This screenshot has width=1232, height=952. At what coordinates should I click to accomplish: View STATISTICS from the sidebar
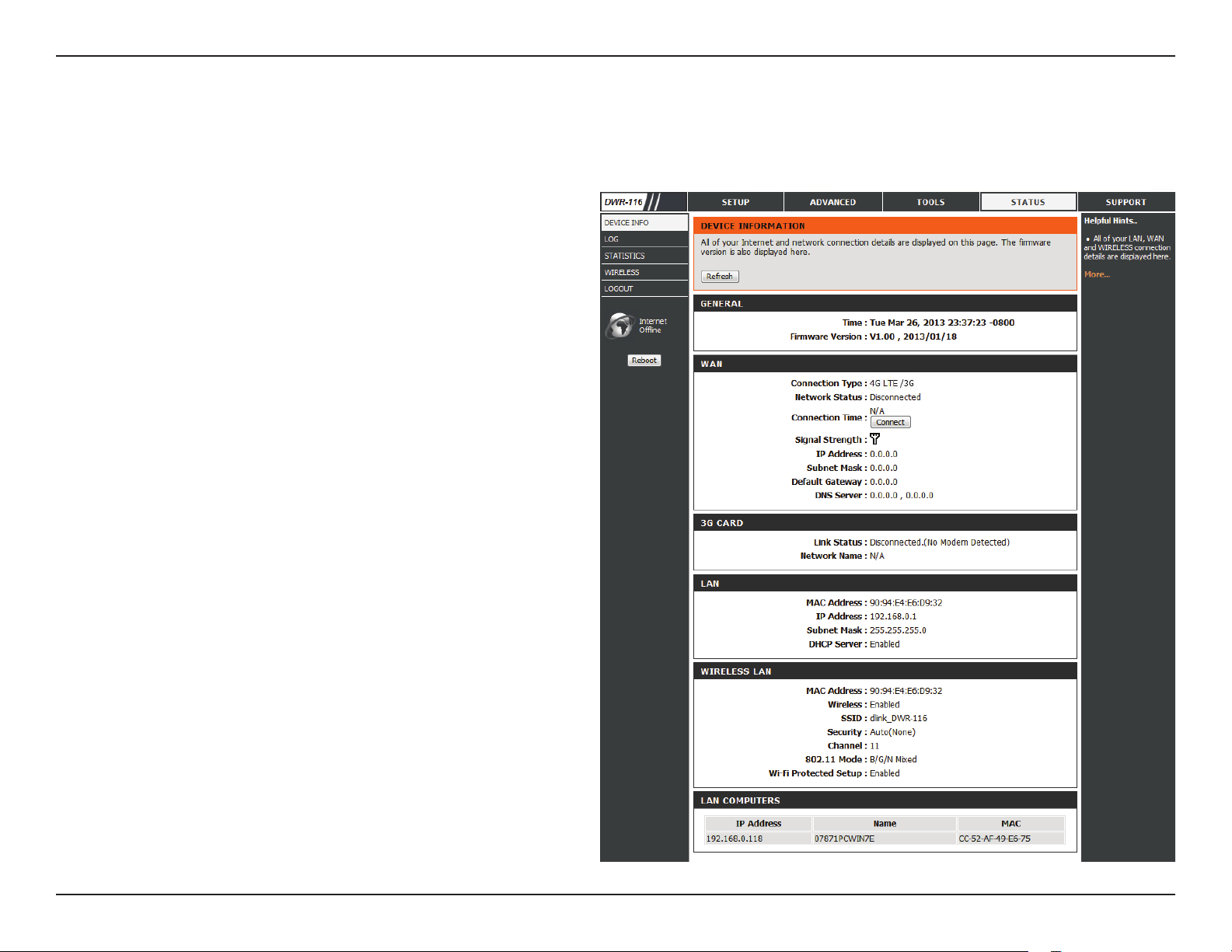pos(644,256)
